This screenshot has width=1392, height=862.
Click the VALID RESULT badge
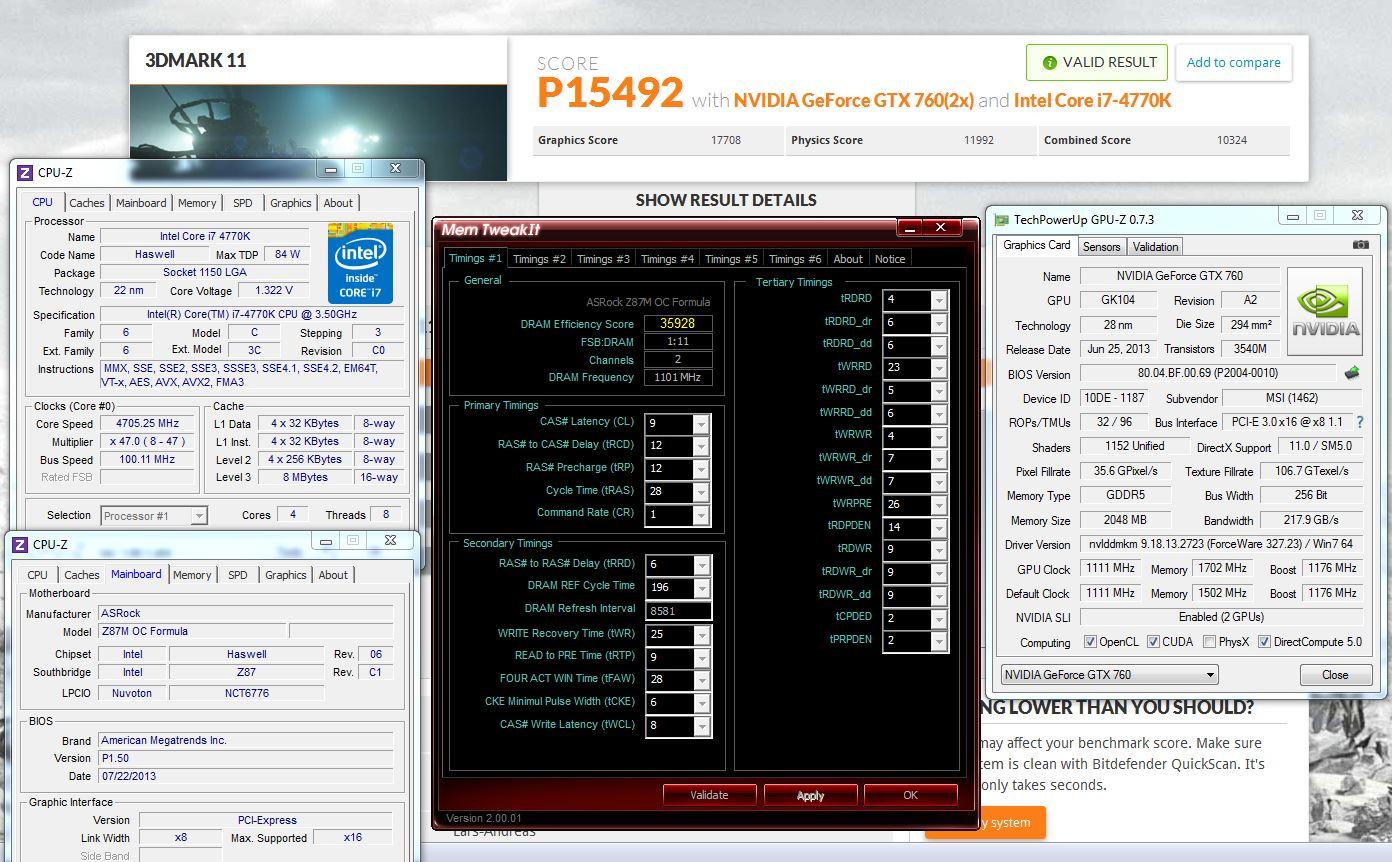pos(1097,62)
